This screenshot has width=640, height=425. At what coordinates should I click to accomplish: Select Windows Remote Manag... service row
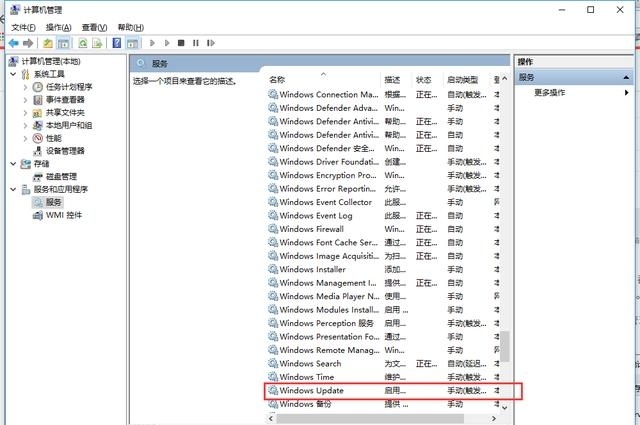[383, 350]
